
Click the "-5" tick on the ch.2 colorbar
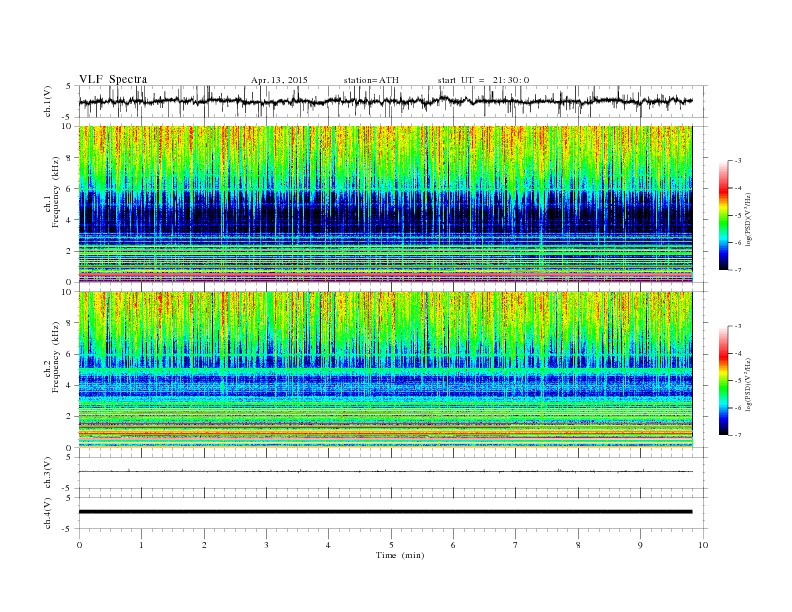[737, 381]
